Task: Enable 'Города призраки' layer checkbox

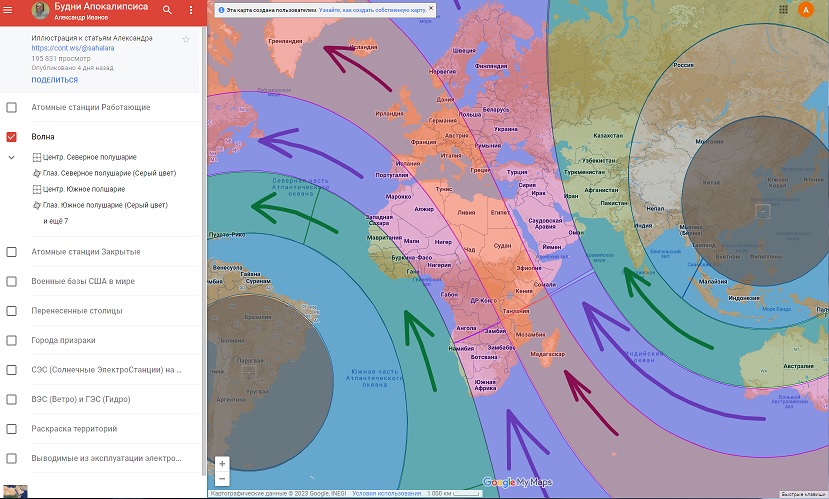Action: tap(11, 340)
